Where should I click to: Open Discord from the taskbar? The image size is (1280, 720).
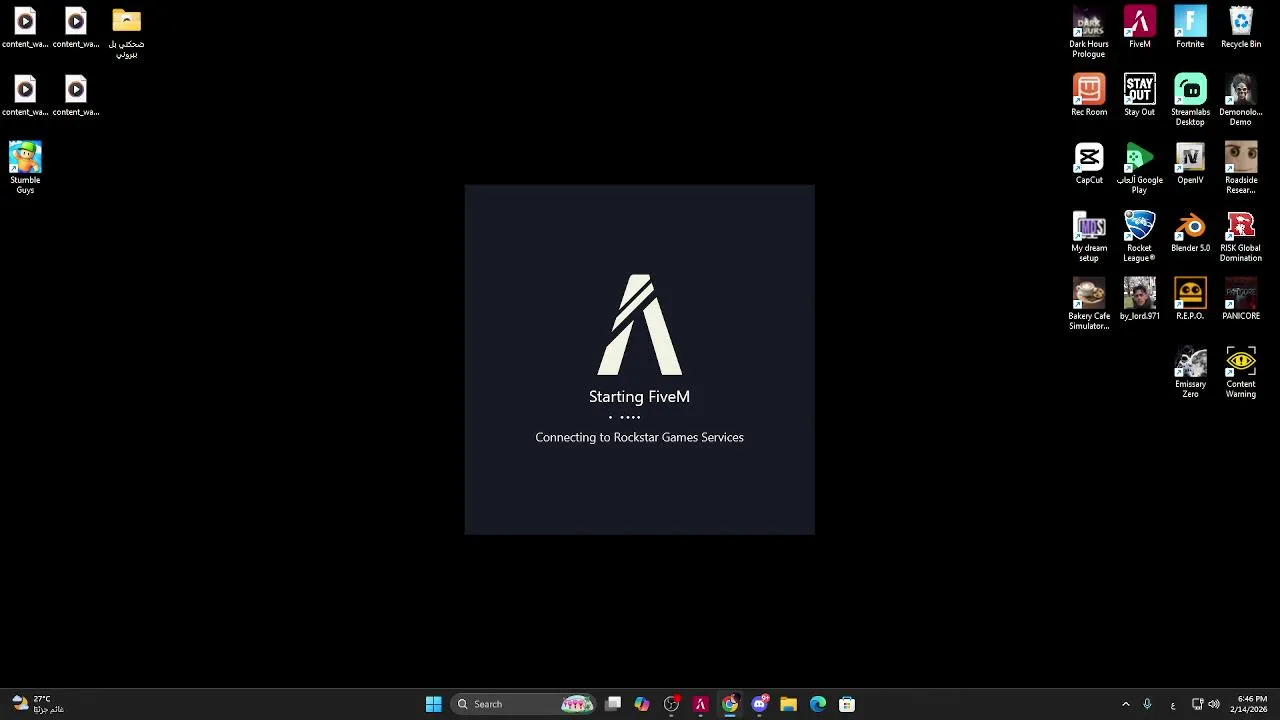pyautogui.click(x=759, y=704)
